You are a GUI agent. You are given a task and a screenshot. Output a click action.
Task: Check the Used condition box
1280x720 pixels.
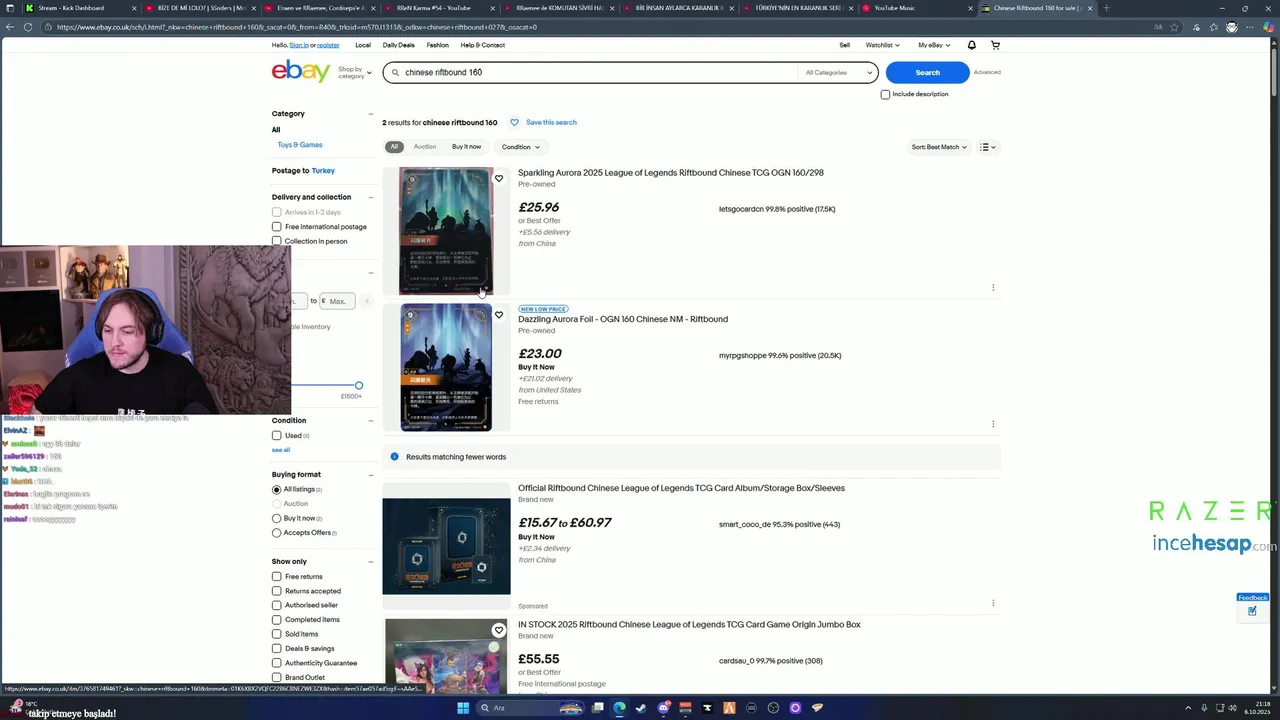coord(277,435)
